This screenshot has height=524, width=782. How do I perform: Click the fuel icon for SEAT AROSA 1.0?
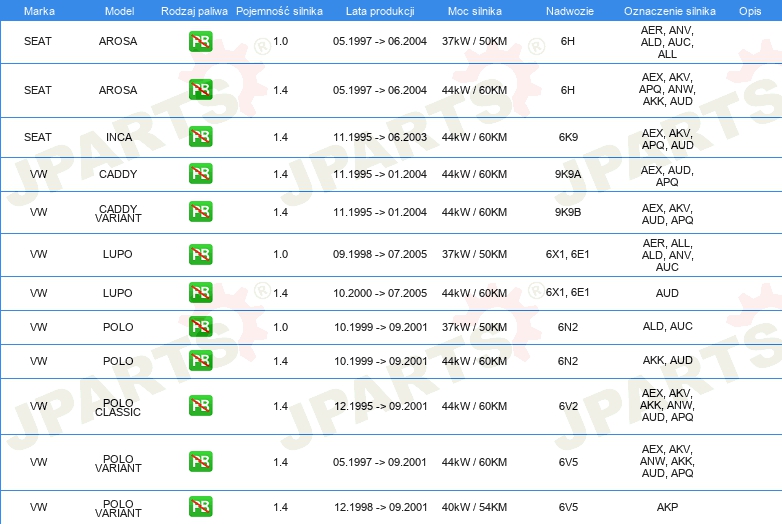pos(200,42)
